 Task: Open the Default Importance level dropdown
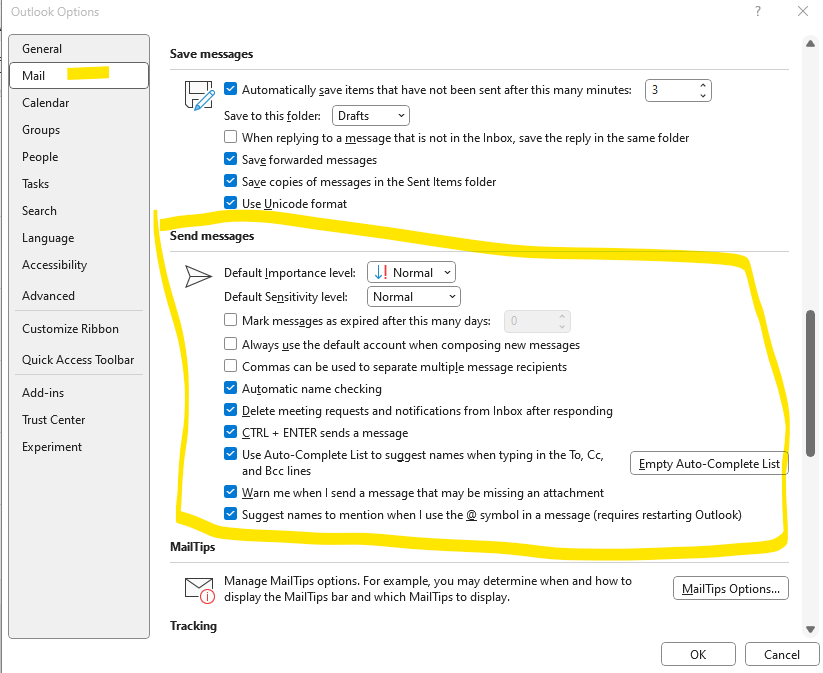click(x=411, y=272)
